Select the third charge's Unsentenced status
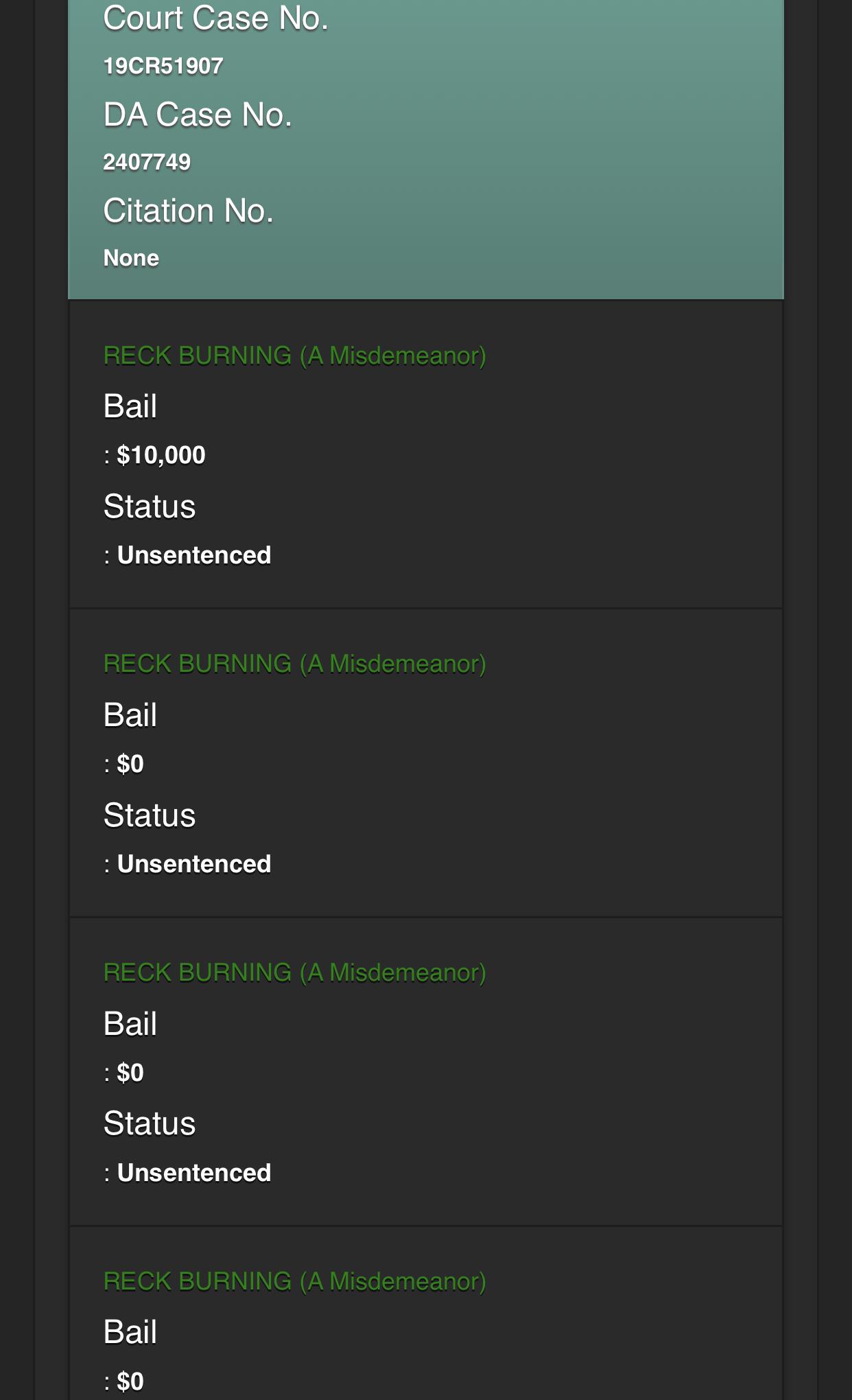The image size is (852, 1400). 194,1173
